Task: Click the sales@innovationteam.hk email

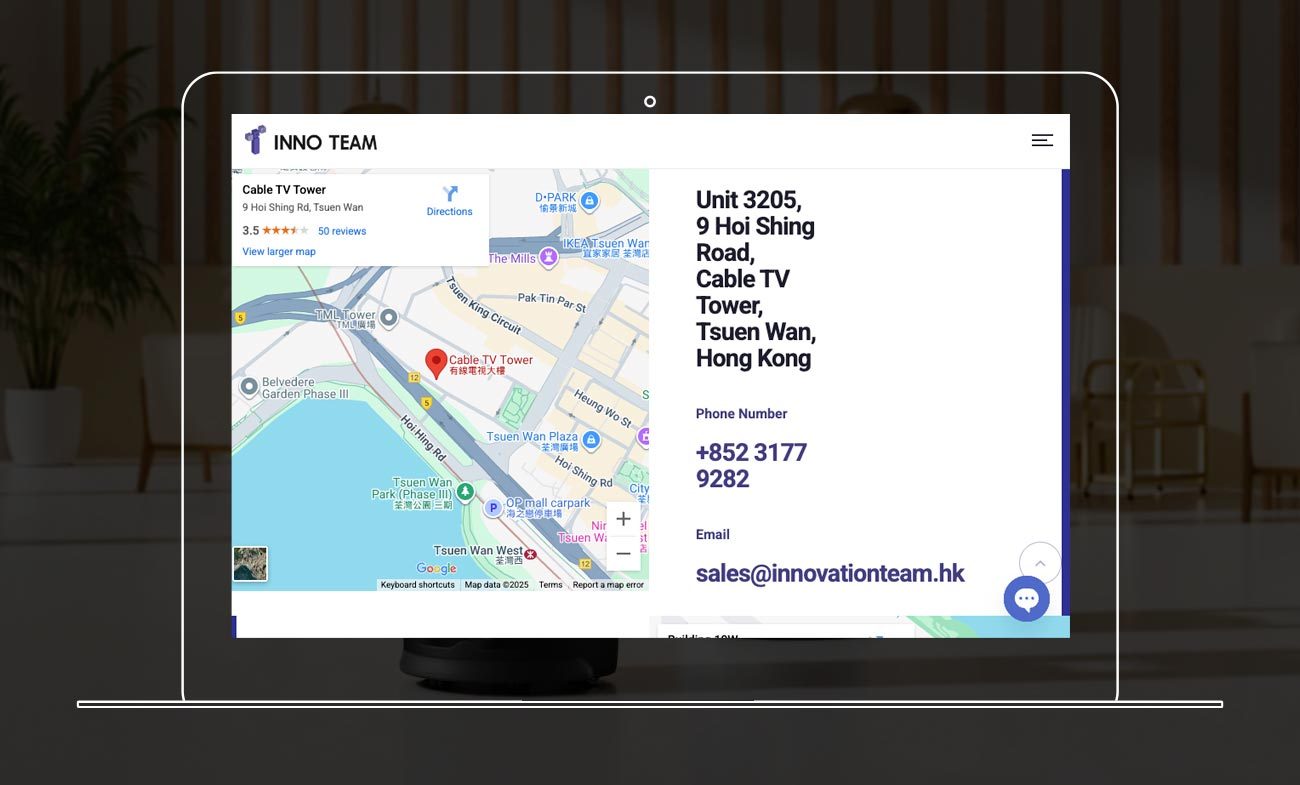Action: [830, 573]
